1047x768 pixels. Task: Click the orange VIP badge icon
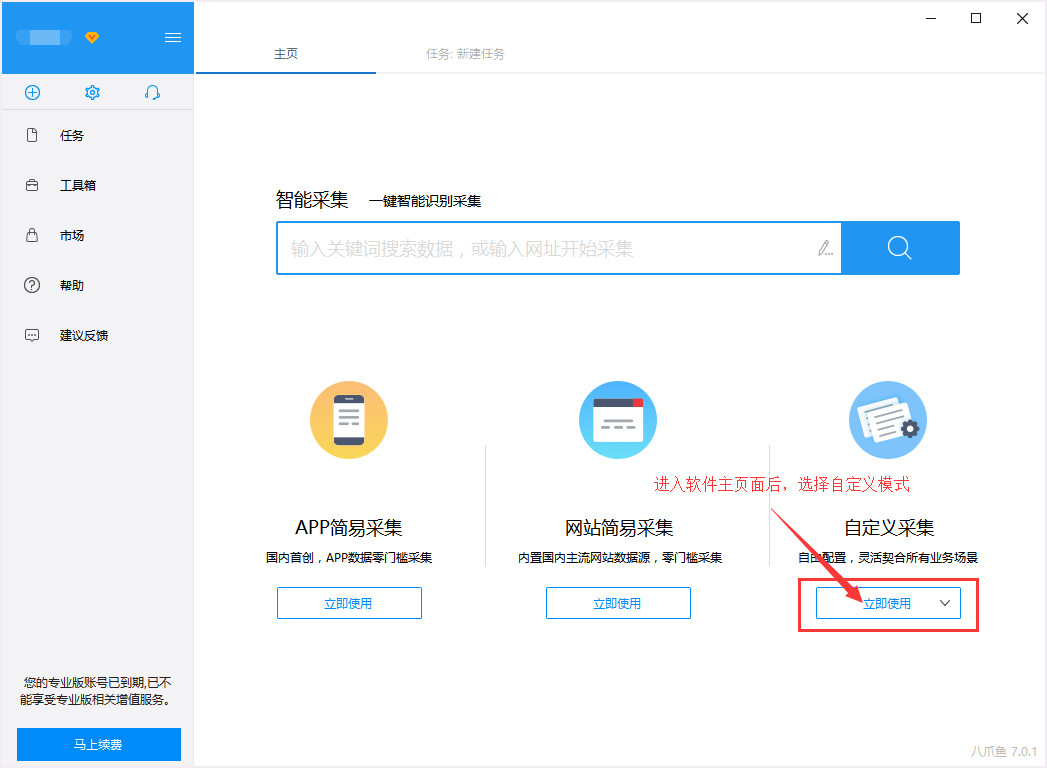click(92, 37)
